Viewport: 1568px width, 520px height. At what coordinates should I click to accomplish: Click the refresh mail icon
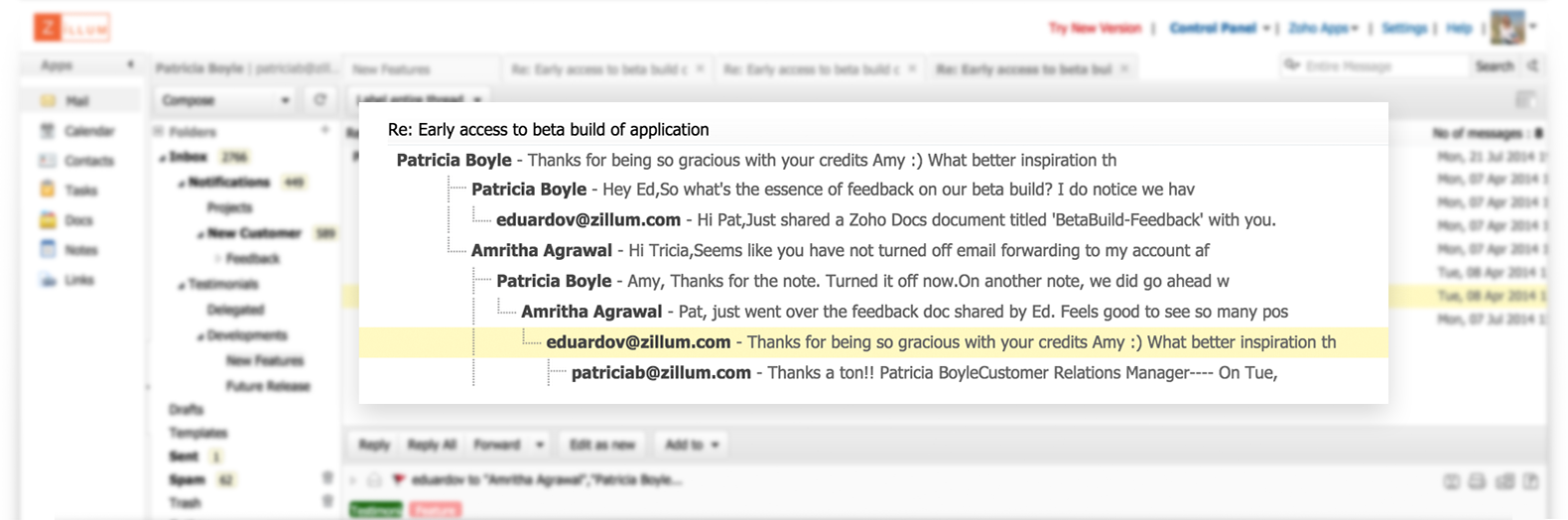[x=320, y=100]
